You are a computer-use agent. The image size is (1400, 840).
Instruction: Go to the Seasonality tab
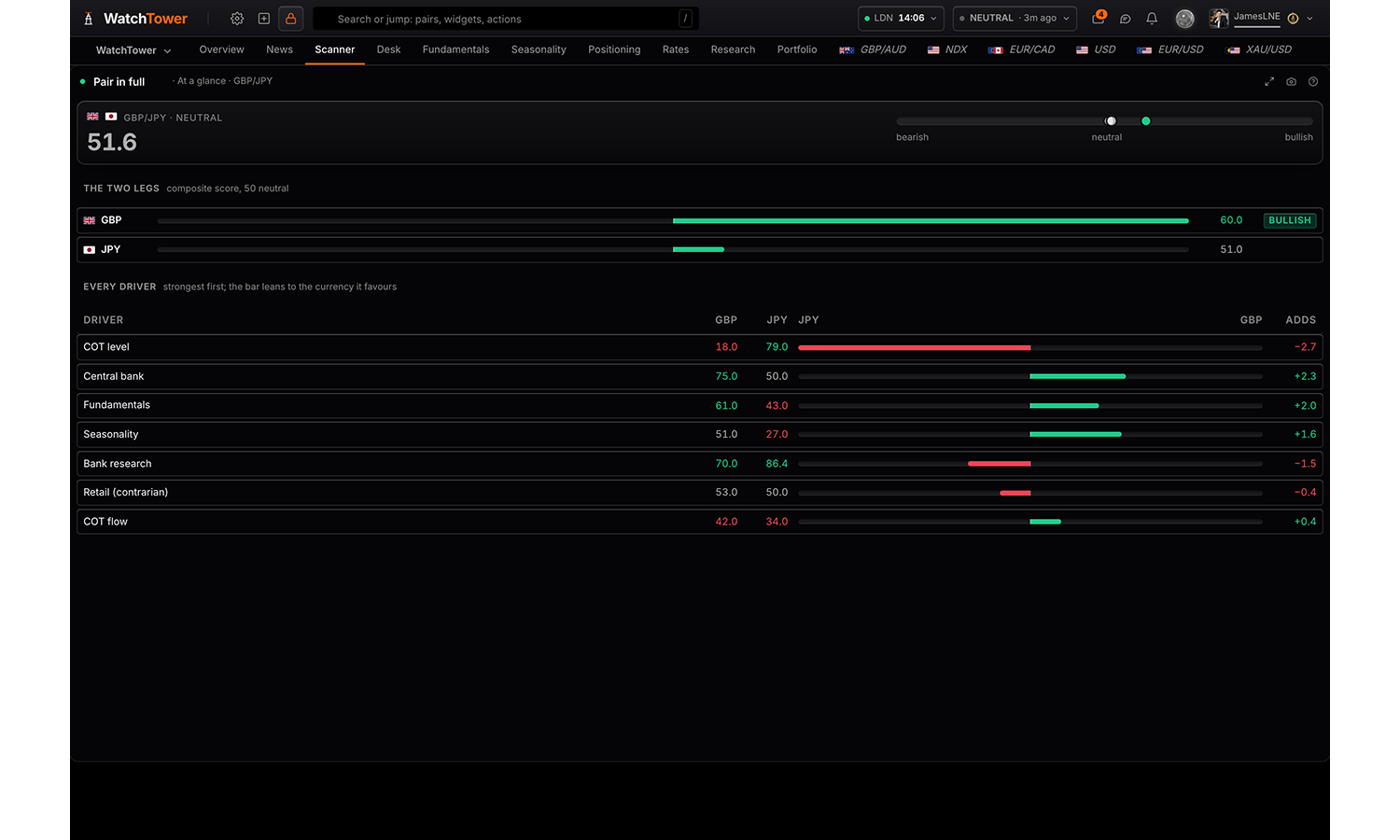[539, 49]
